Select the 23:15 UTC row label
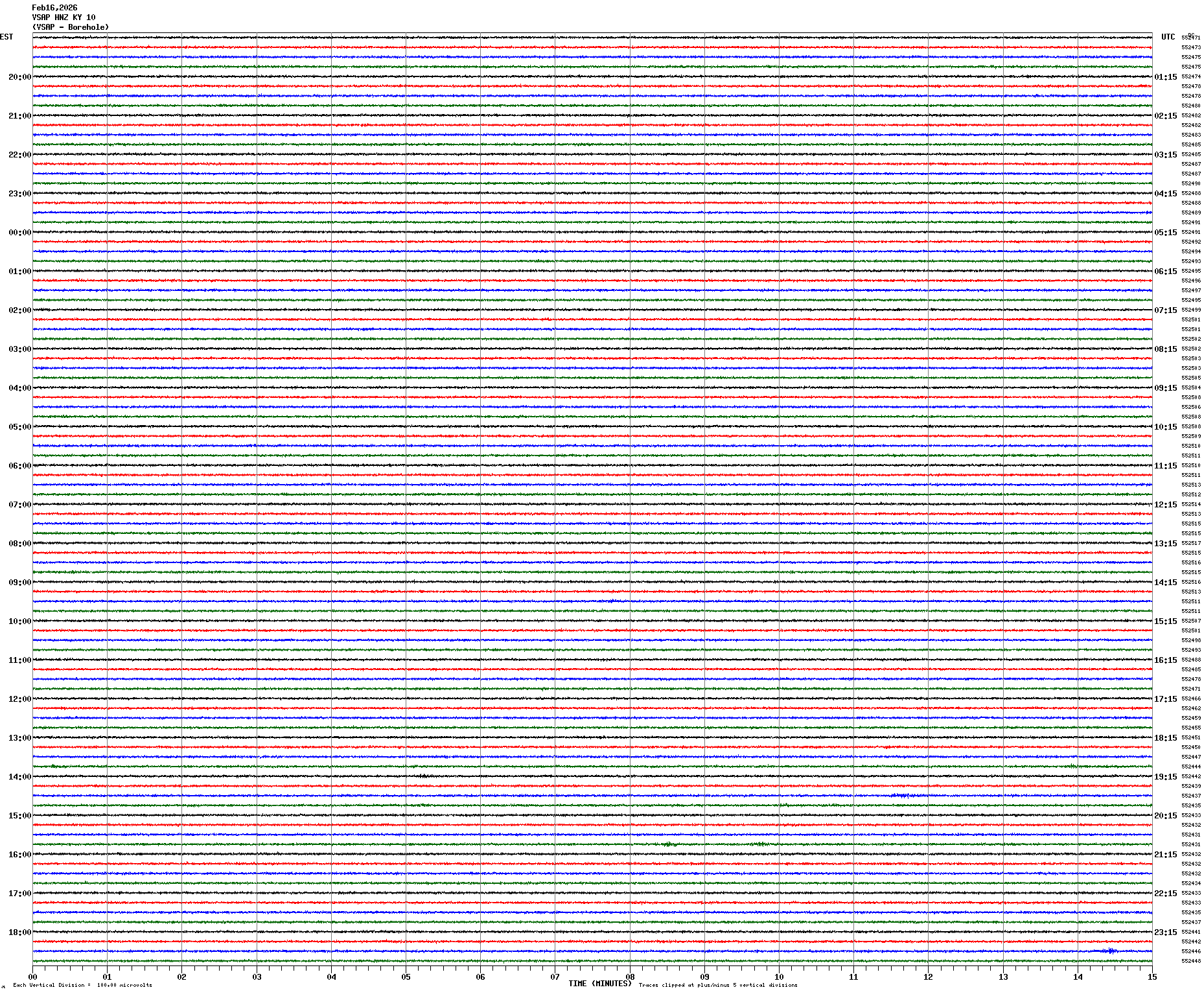The image size is (1204, 994). [1165, 932]
